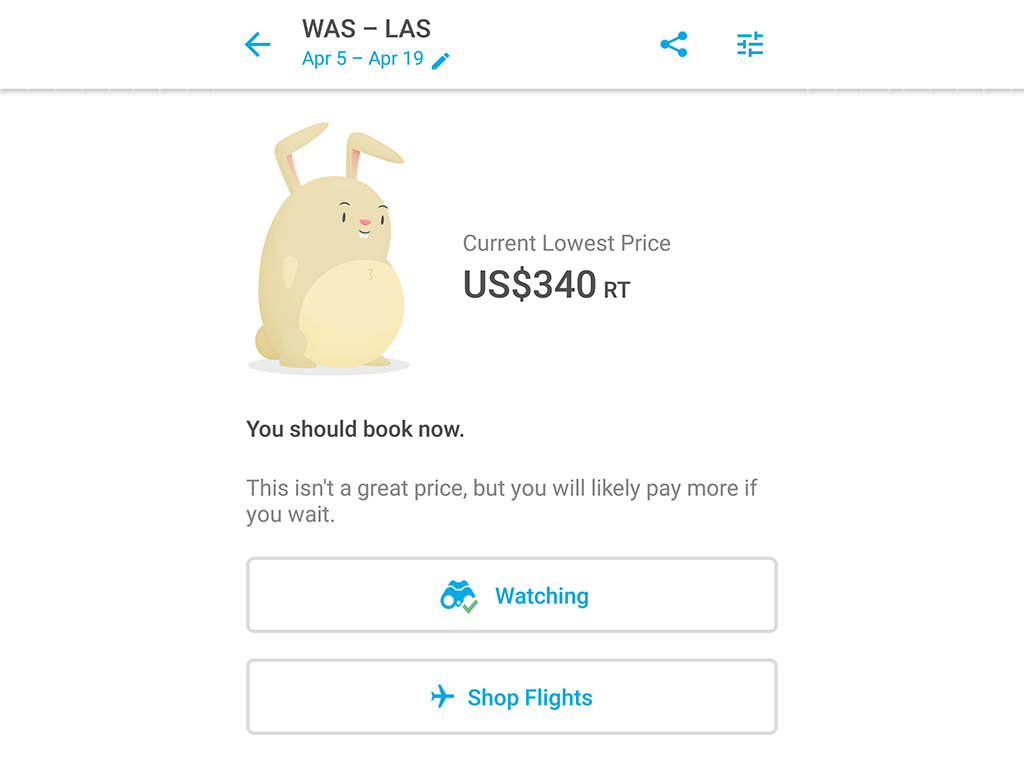Go back using the header arrow
The image size is (1024, 768).
point(257,45)
